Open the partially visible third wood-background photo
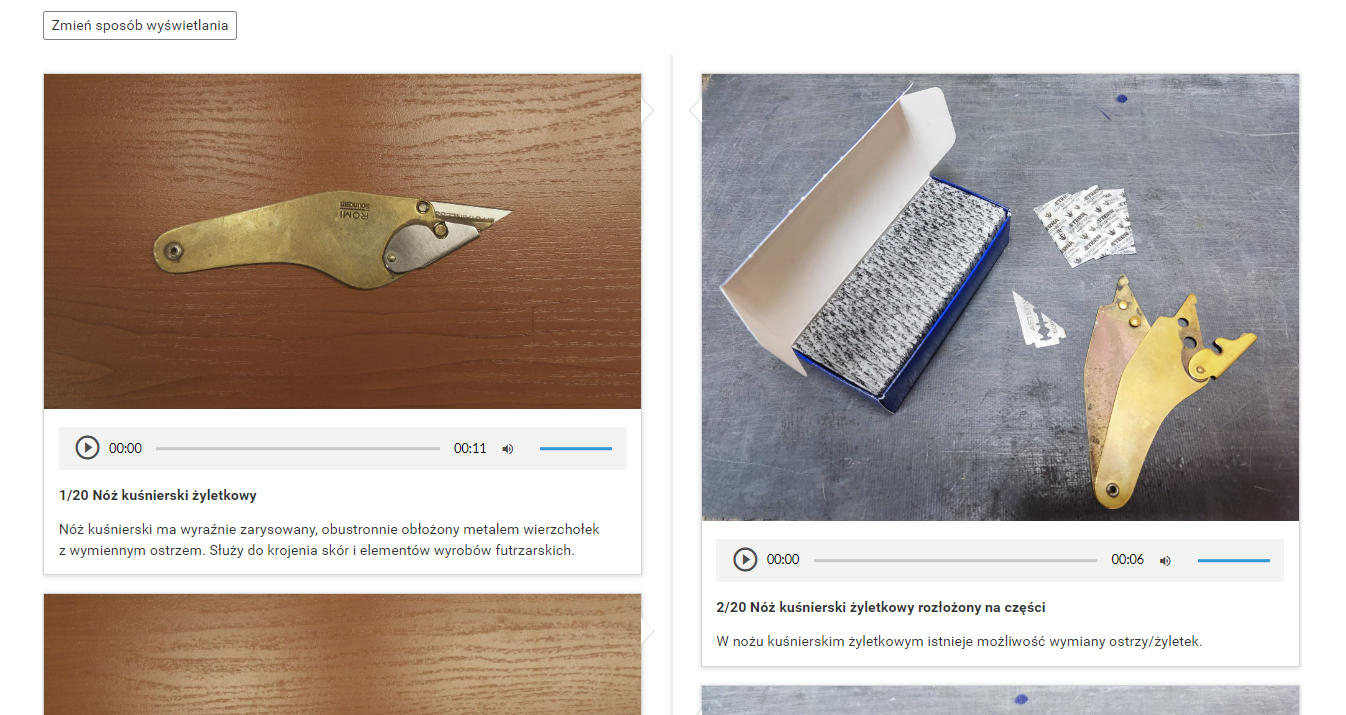This screenshot has width=1346, height=715. (x=342, y=655)
